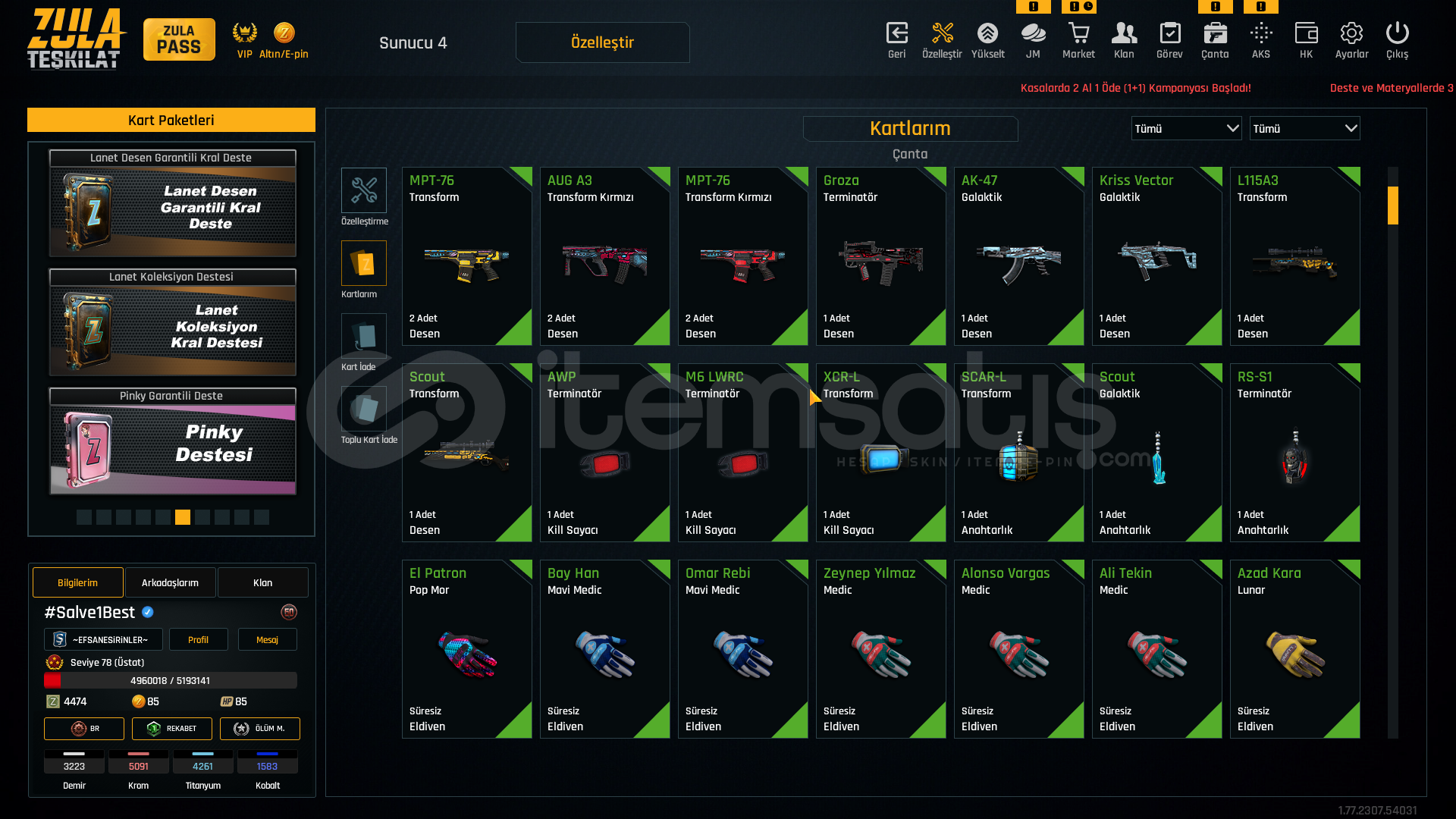1456x819 pixels.
Task: Select the first card pack page dot
Action: [x=84, y=517]
